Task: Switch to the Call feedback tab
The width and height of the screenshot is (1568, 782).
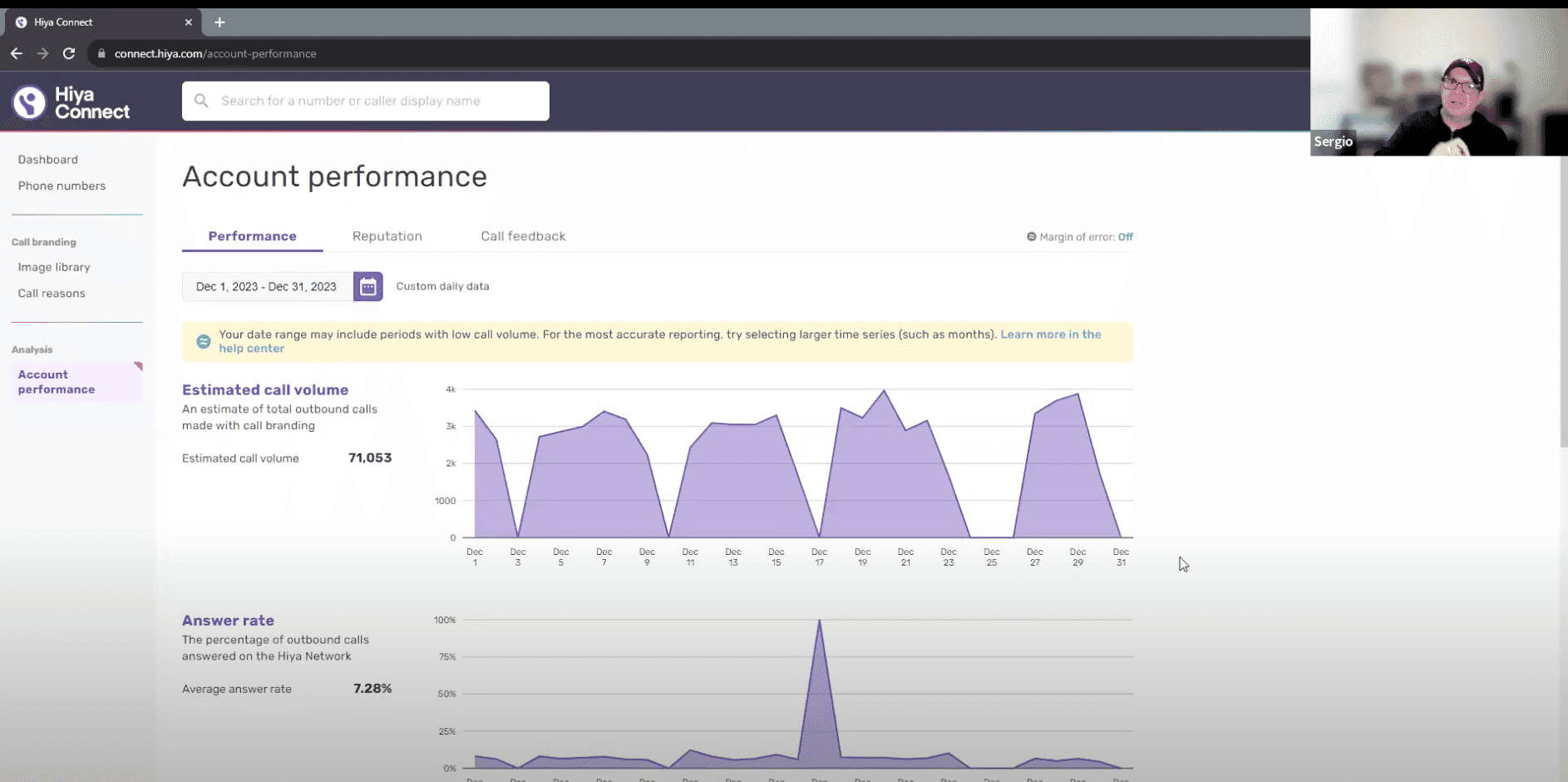Action: click(x=523, y=236)
